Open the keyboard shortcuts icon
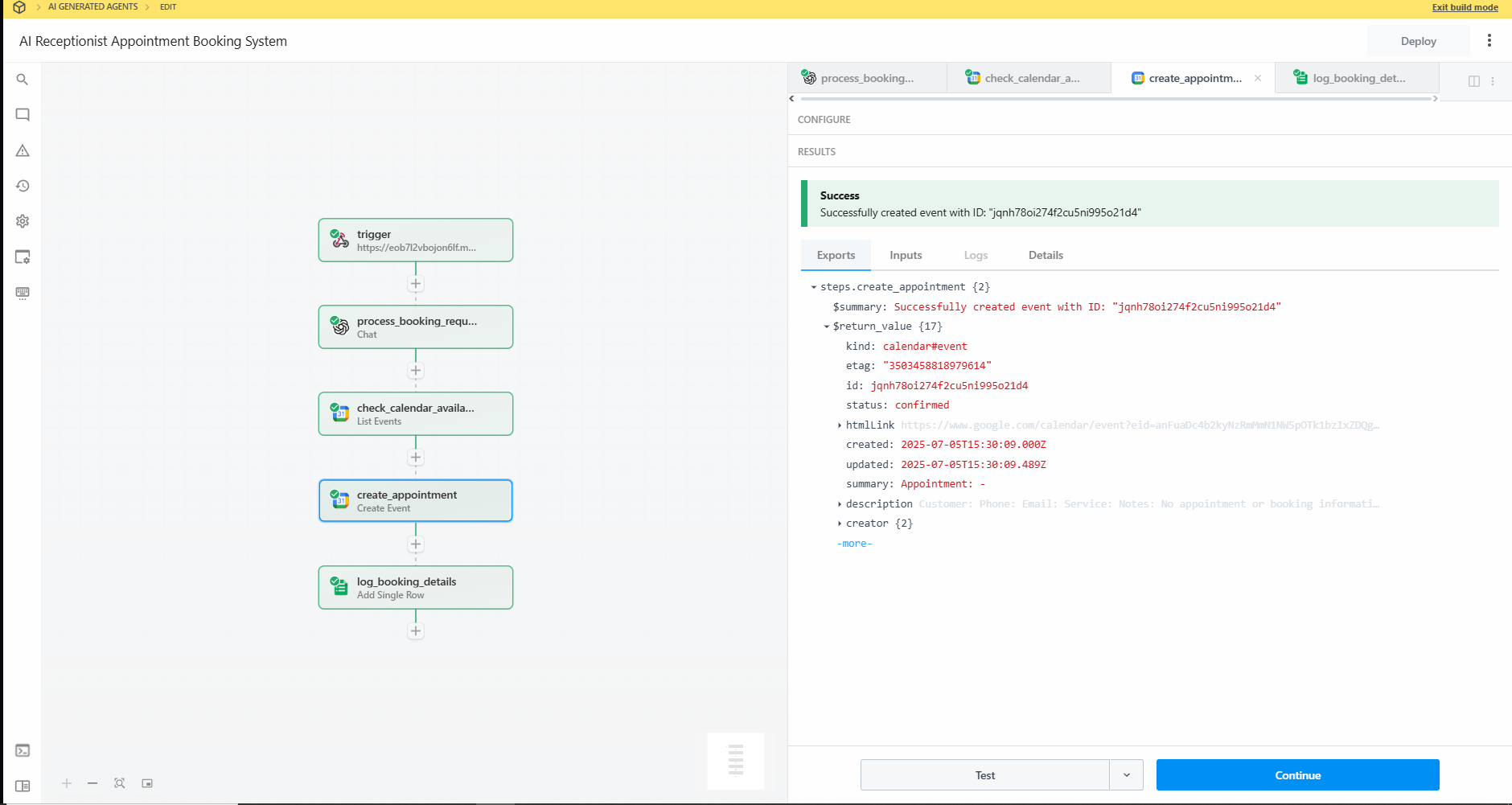 point(23,293)
